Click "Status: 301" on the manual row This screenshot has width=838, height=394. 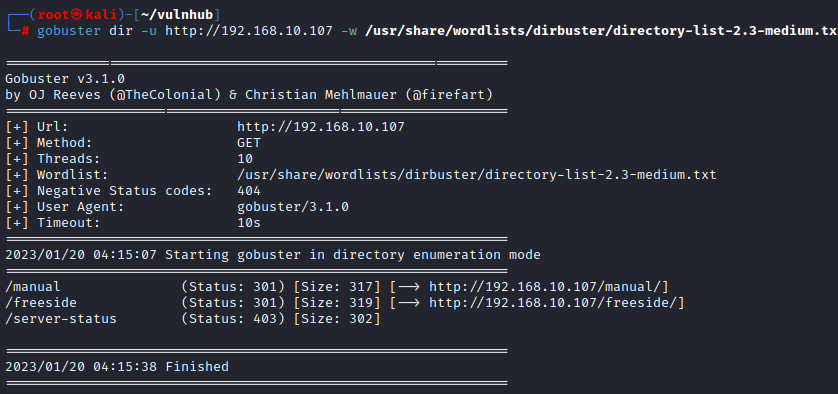tap(233, 287)
